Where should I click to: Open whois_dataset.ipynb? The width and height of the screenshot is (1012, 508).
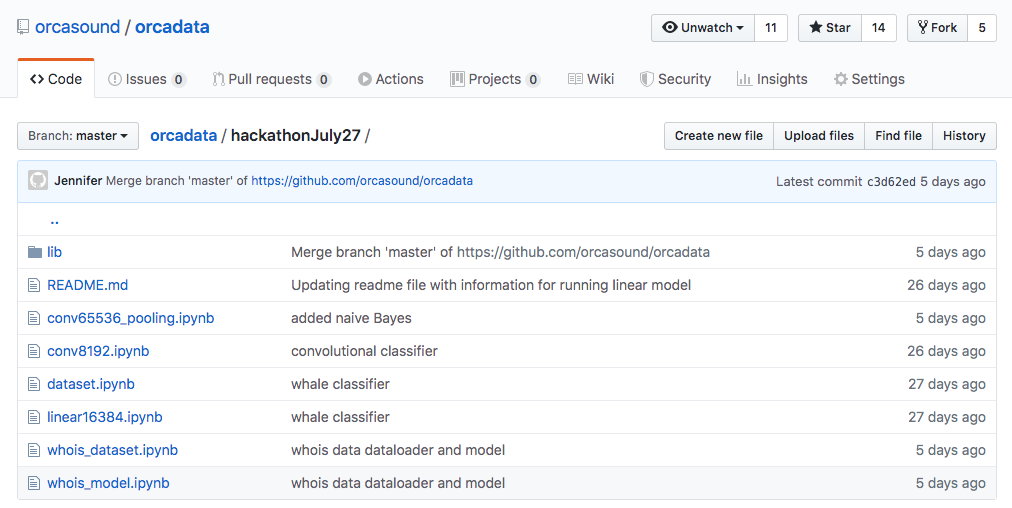click(112, 449)
